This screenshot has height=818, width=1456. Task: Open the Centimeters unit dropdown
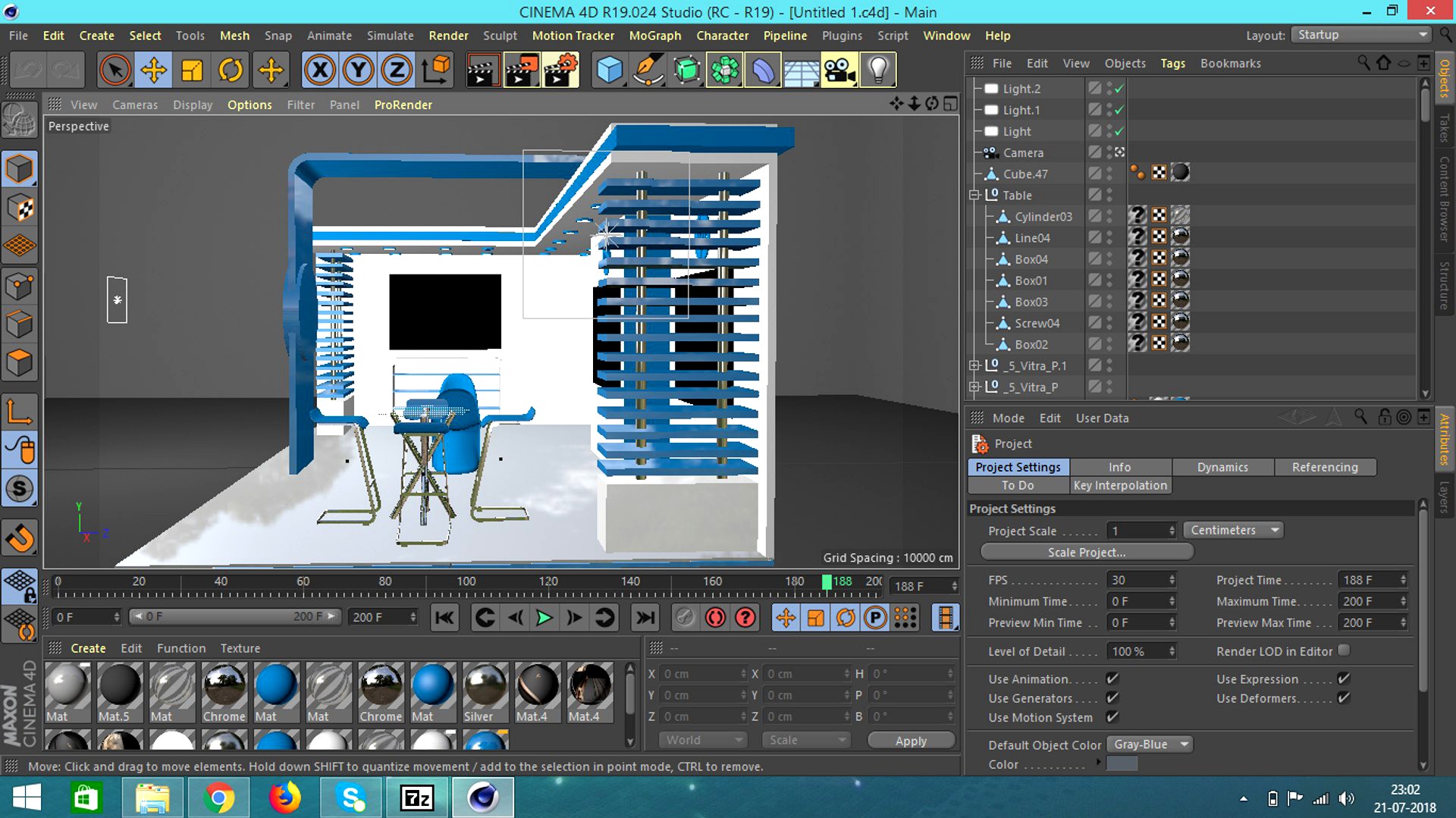[x=1234, y=530]
